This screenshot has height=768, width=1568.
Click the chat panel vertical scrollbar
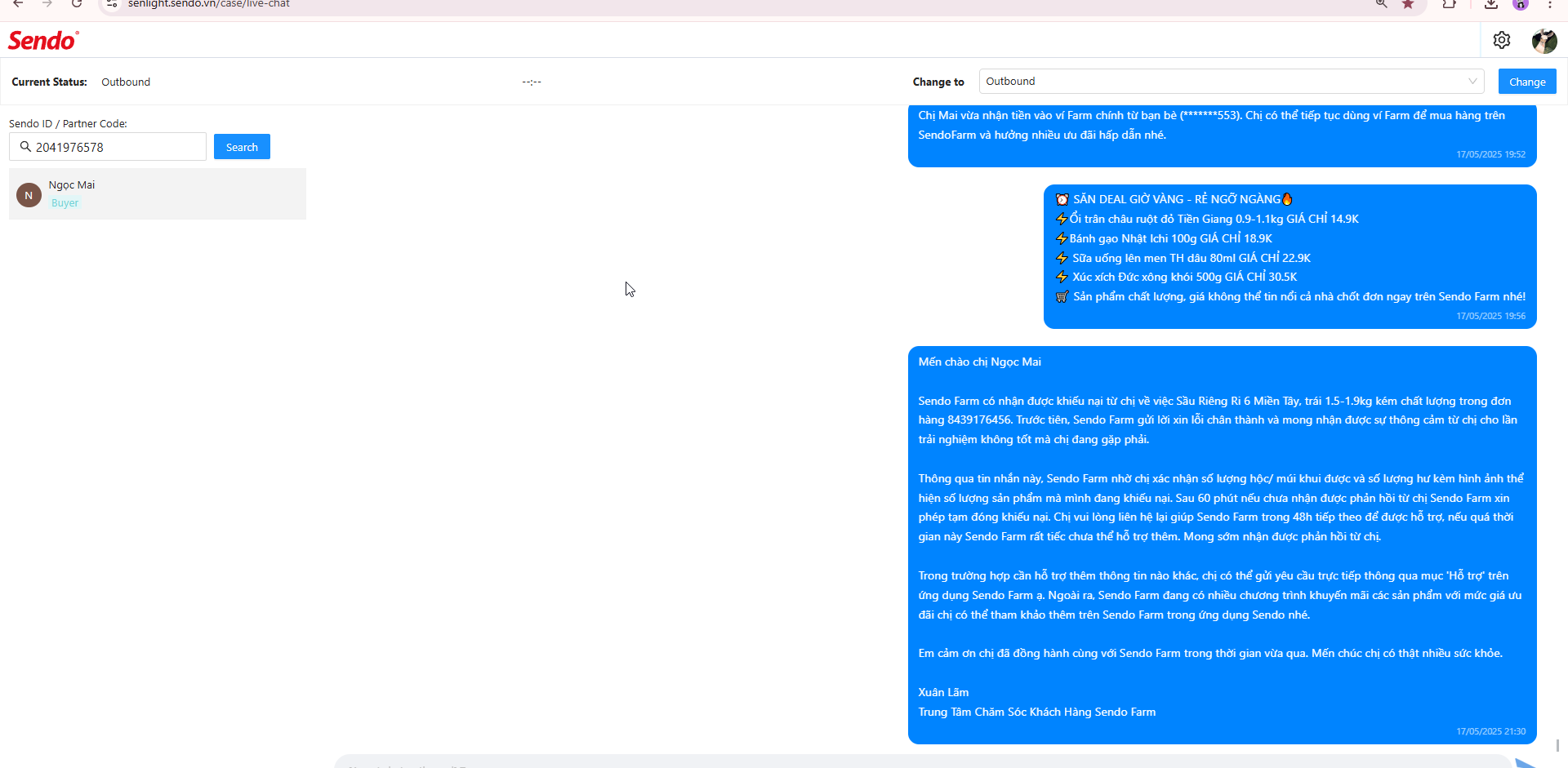1557,744
